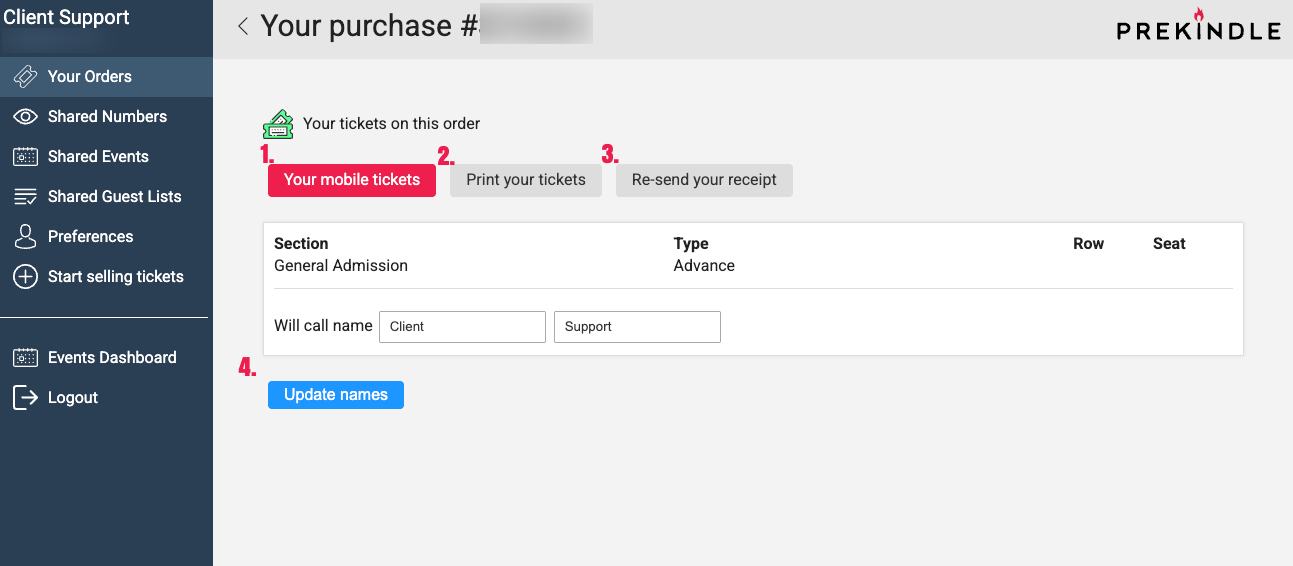Click the Logout arrow icon
Image resolution: width=1293 pixels, height=566 pixels.
coord(25,398)
